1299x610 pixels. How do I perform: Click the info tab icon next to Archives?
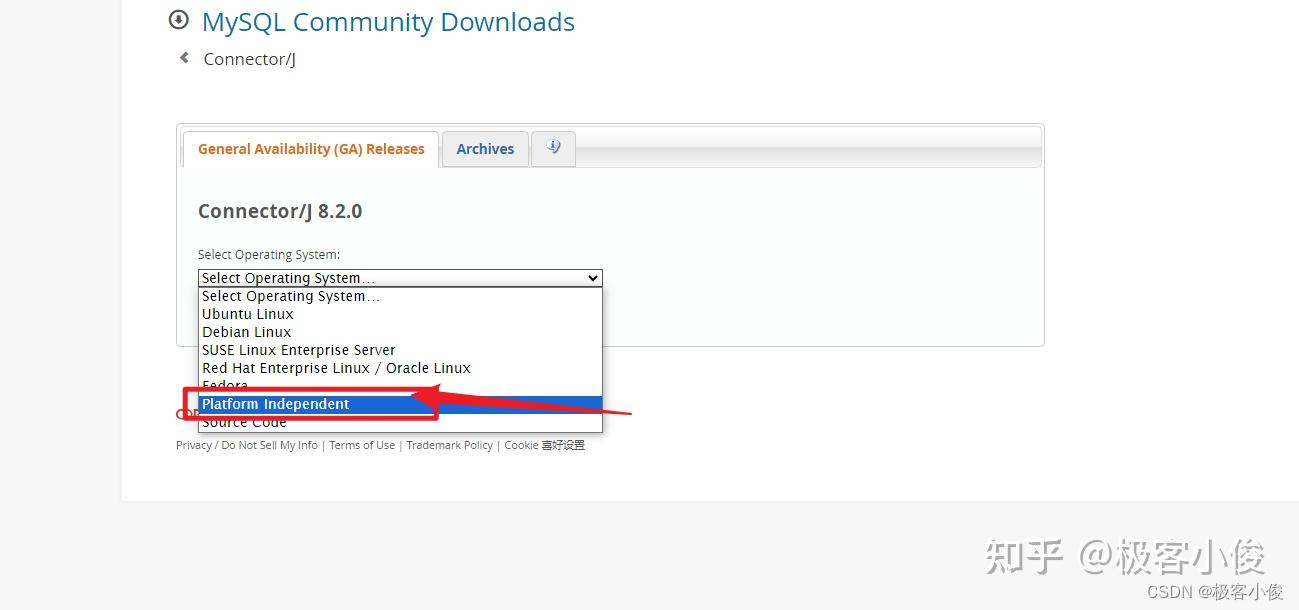tap(553, 146)
